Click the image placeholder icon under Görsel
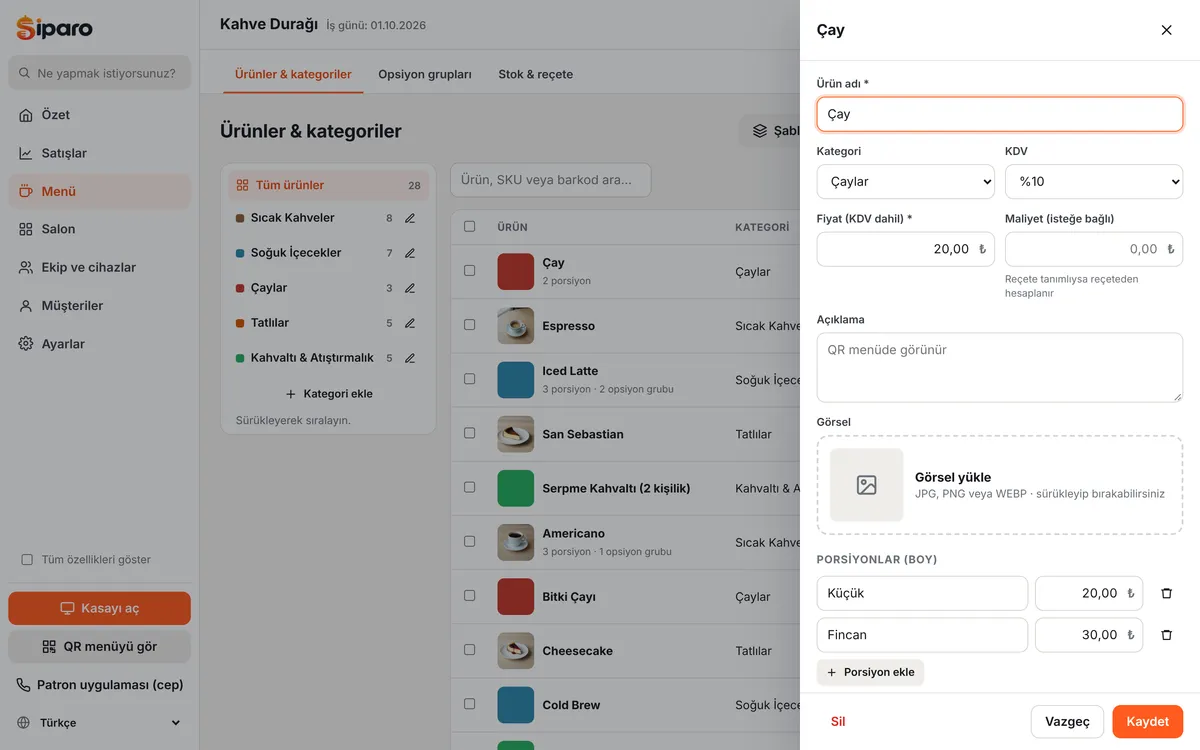Screen dimensions: 1200x750 pos(867,485)
